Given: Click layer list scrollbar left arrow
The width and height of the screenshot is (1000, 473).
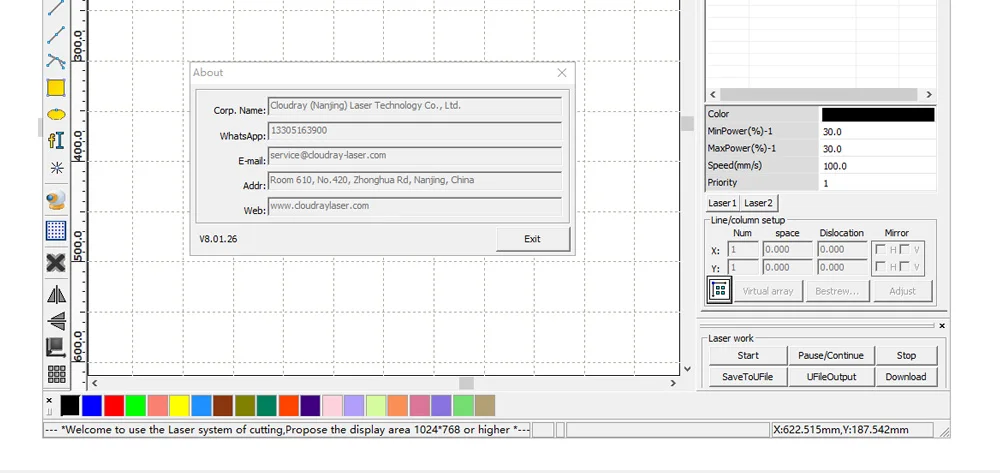Looking at the screenshot, I should [x=713, y=94].
